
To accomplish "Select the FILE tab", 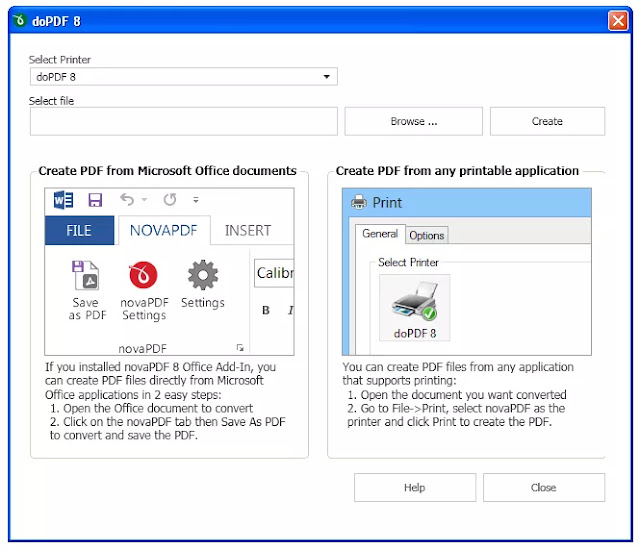I will [x=79, y=231].
